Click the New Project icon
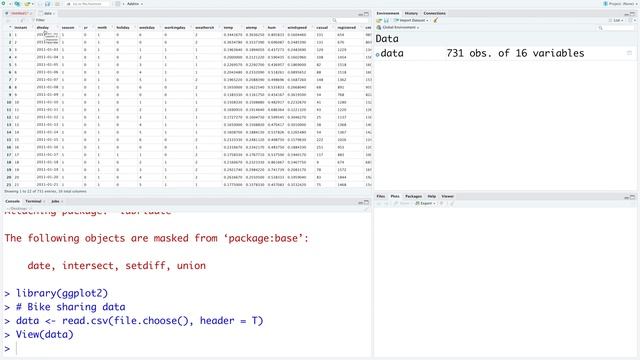 (x=18, y=4)
